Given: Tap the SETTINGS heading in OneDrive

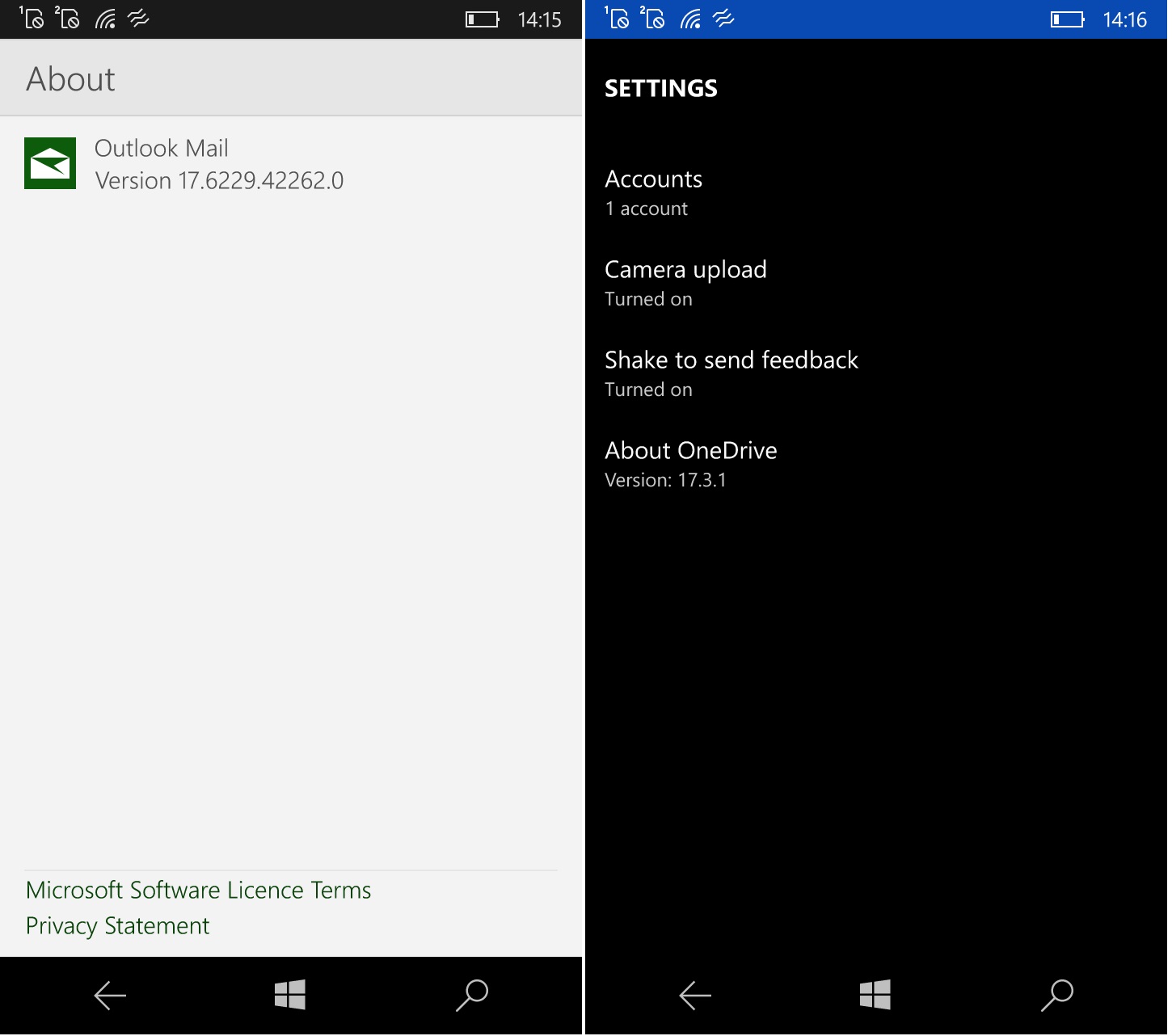Looking at the screenshot, I should 660,88.
